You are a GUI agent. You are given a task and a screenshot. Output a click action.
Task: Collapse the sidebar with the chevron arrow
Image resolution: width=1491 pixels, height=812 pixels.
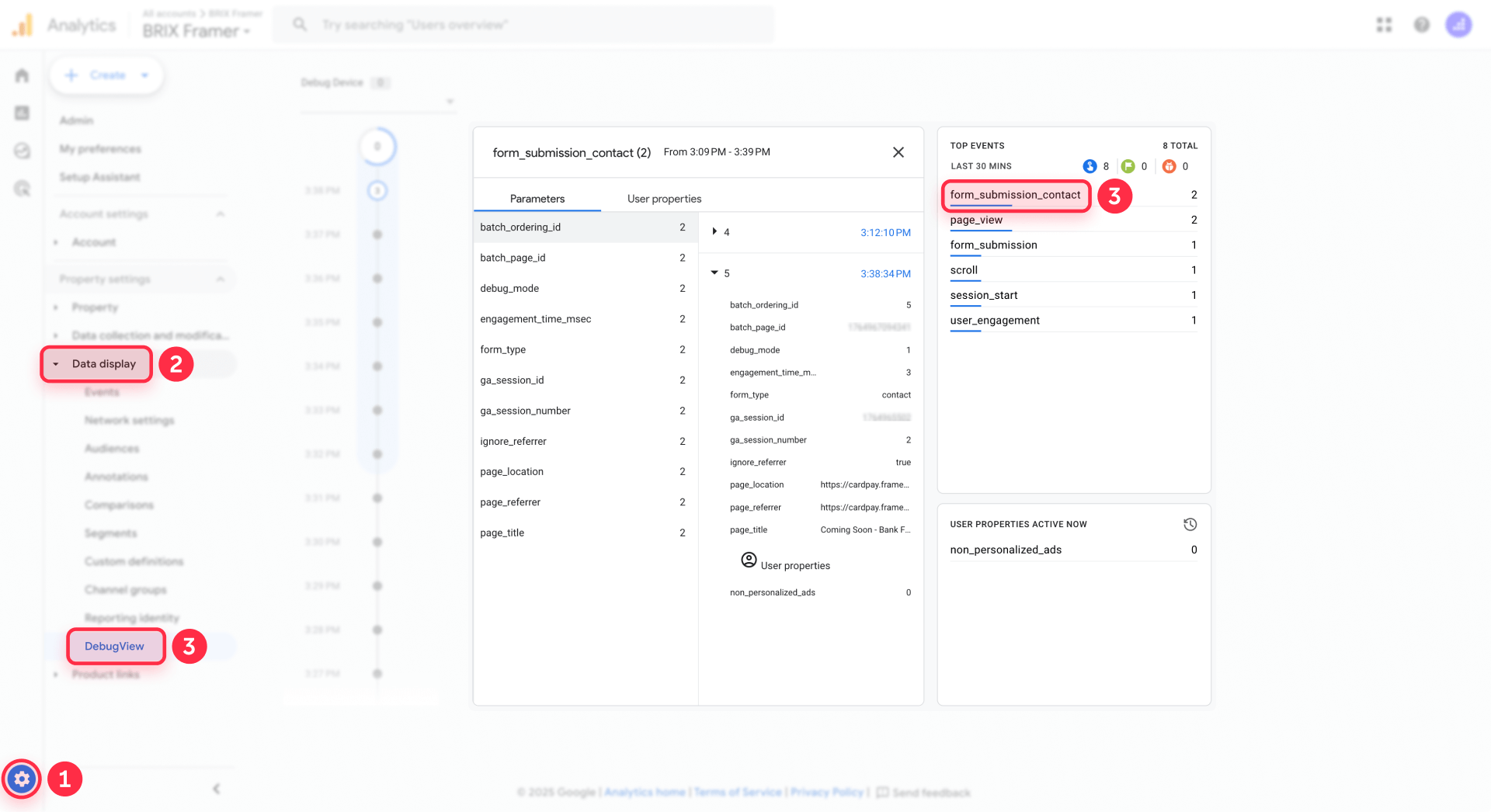(x=216, y=789)
